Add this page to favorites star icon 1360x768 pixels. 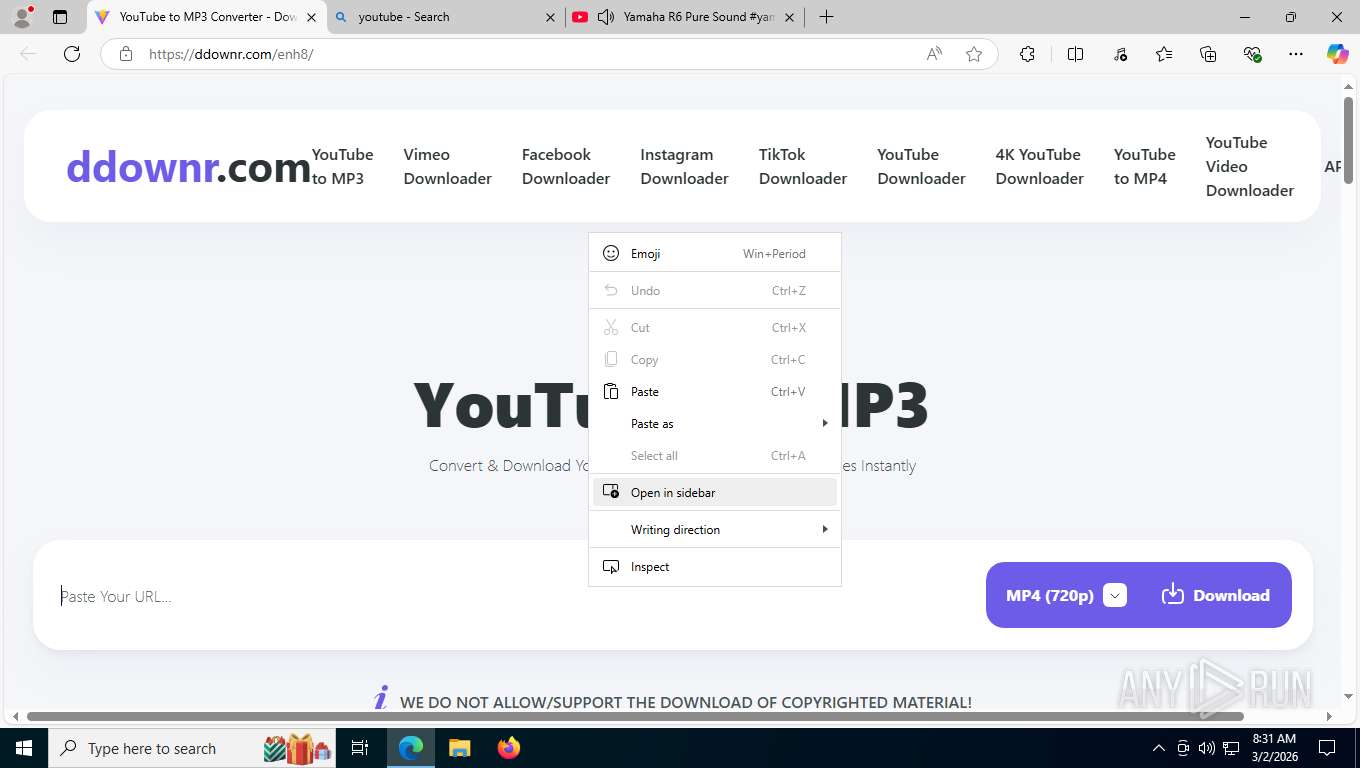coord(974,54)
